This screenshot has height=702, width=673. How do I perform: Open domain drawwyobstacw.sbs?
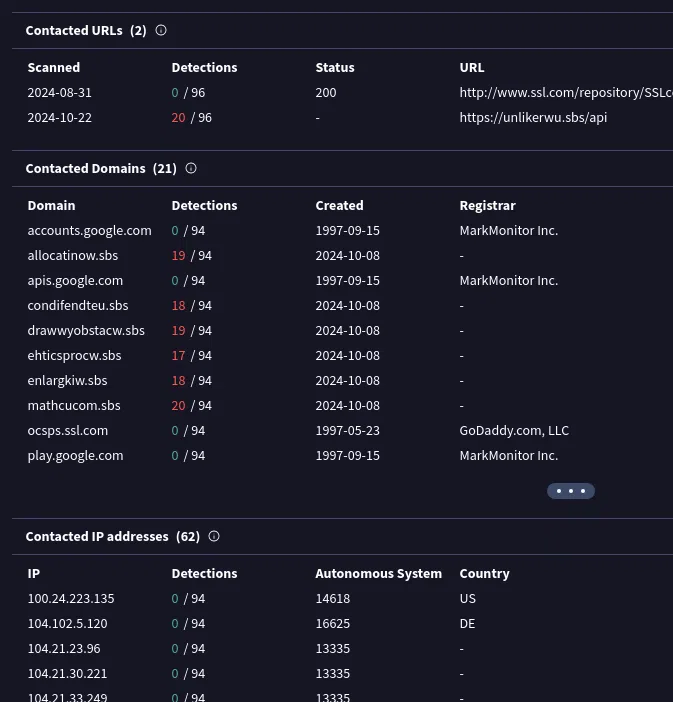pos(86,331)
